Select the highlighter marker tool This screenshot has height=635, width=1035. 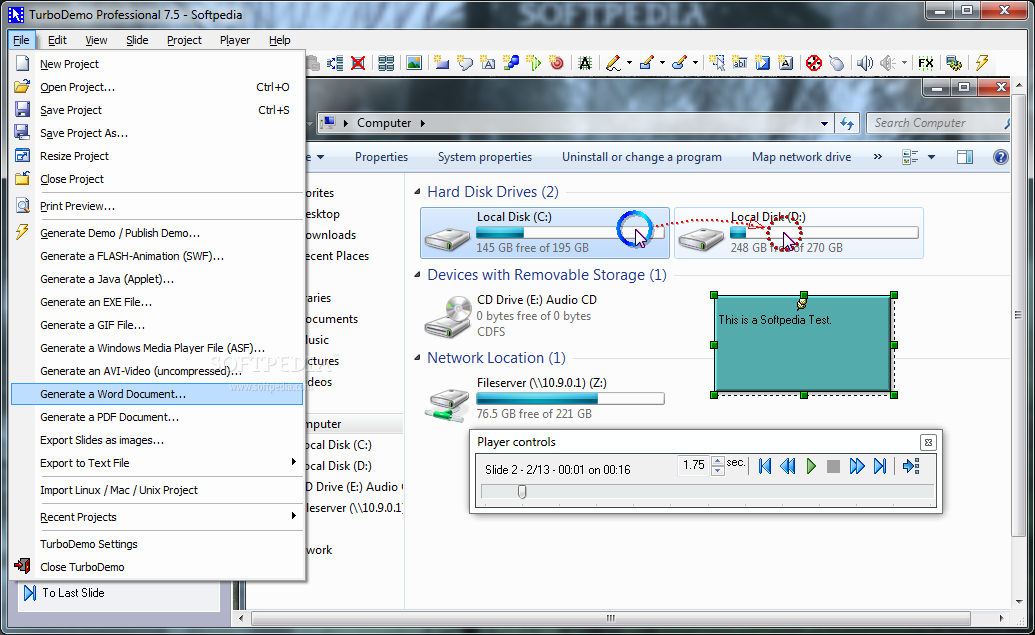pyautogui.click(x=647, y=63)
